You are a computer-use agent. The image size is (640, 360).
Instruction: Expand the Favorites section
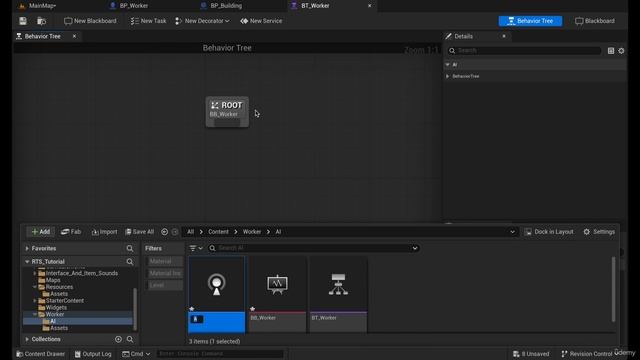[27, 248]
